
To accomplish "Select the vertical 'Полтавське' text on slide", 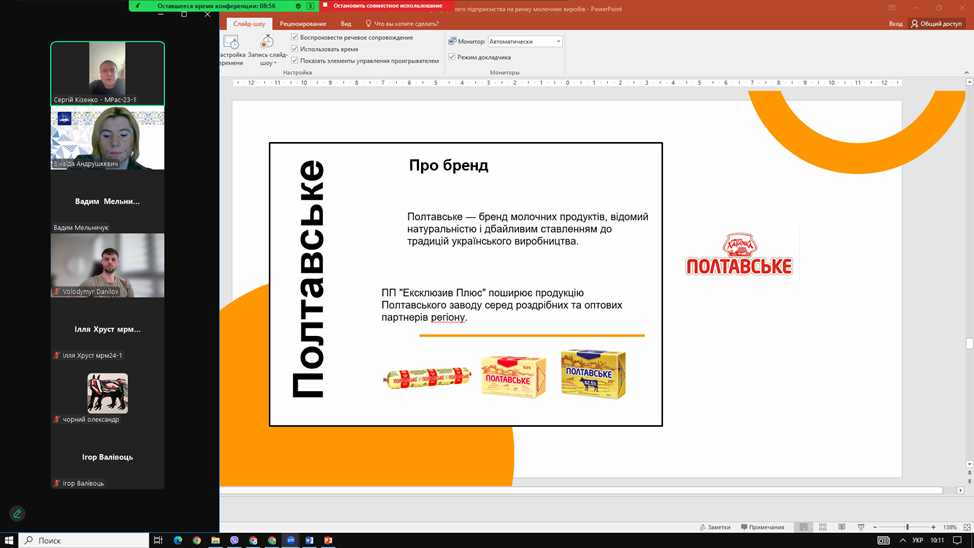I will pos(308,279).
